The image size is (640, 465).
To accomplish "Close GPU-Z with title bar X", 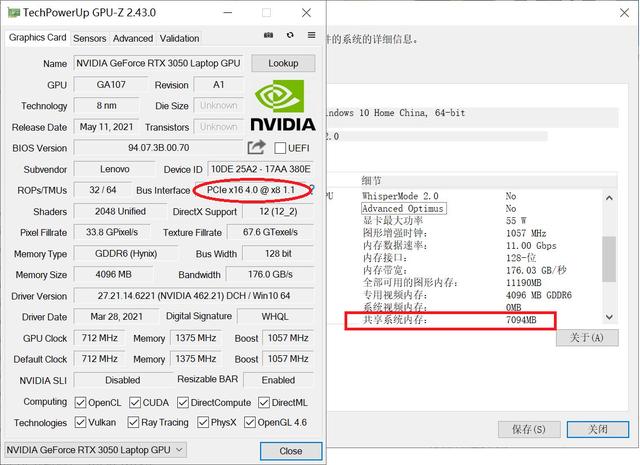I will tap(306, 13).
